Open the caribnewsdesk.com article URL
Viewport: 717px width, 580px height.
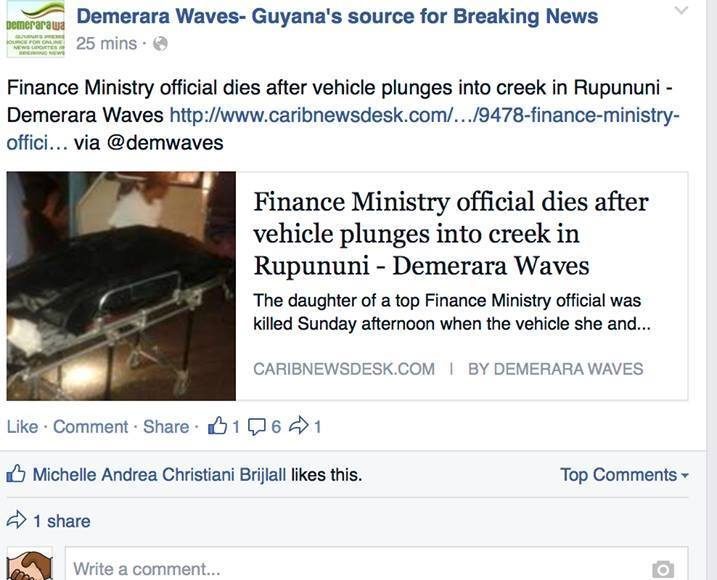[343, 129]
